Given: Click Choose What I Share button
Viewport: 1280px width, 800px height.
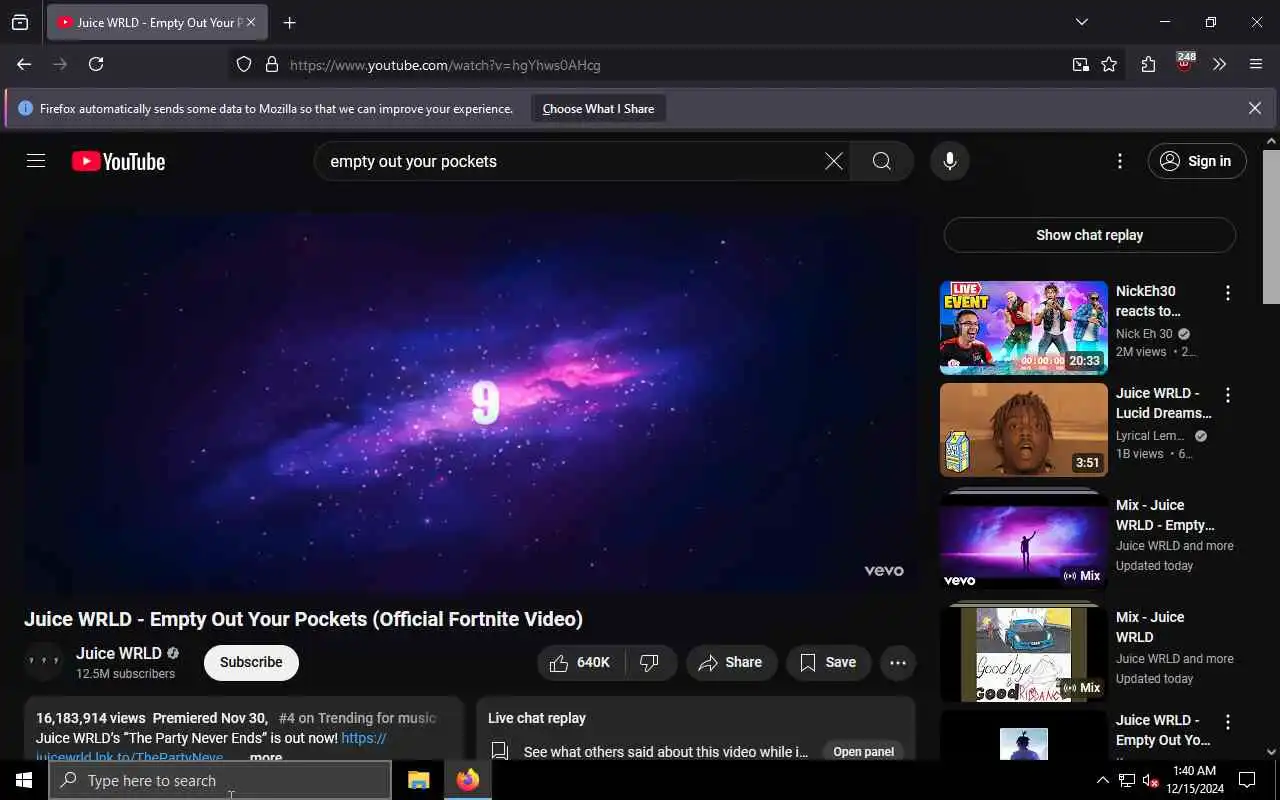Looking at the screenshot, I should point(598,108).
